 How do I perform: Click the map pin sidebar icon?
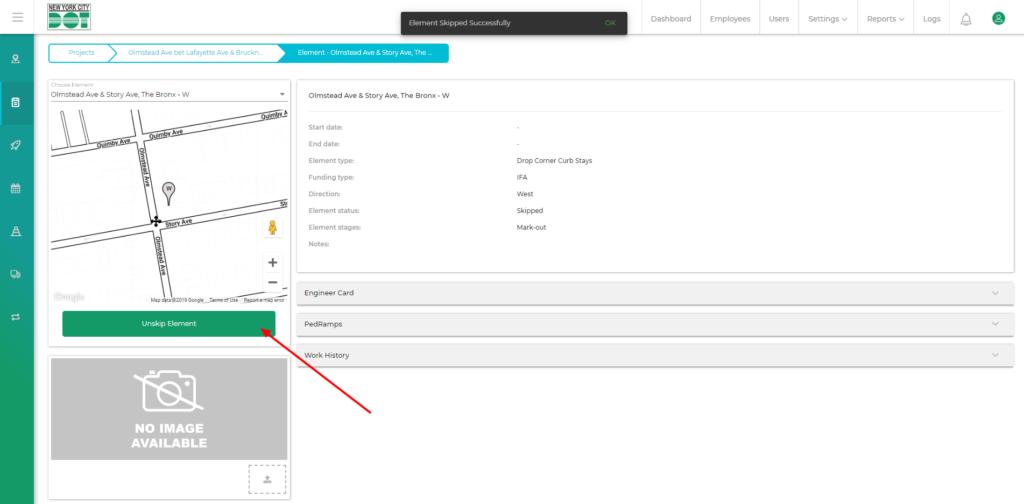click(x=16, y=59)
